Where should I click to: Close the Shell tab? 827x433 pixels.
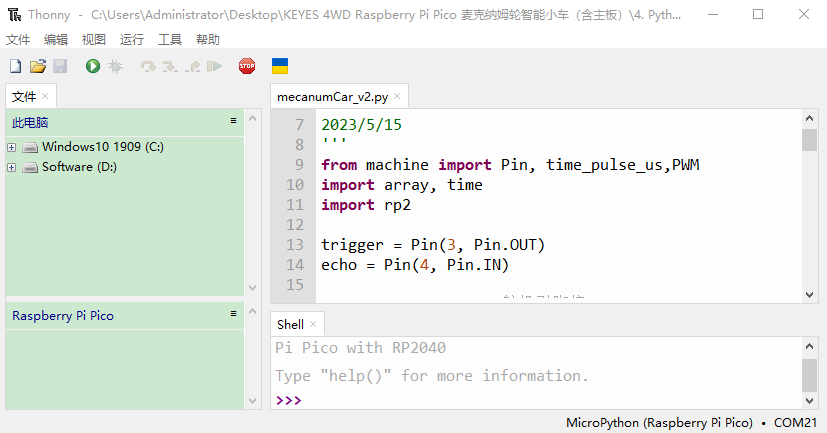tap(313, 324)
